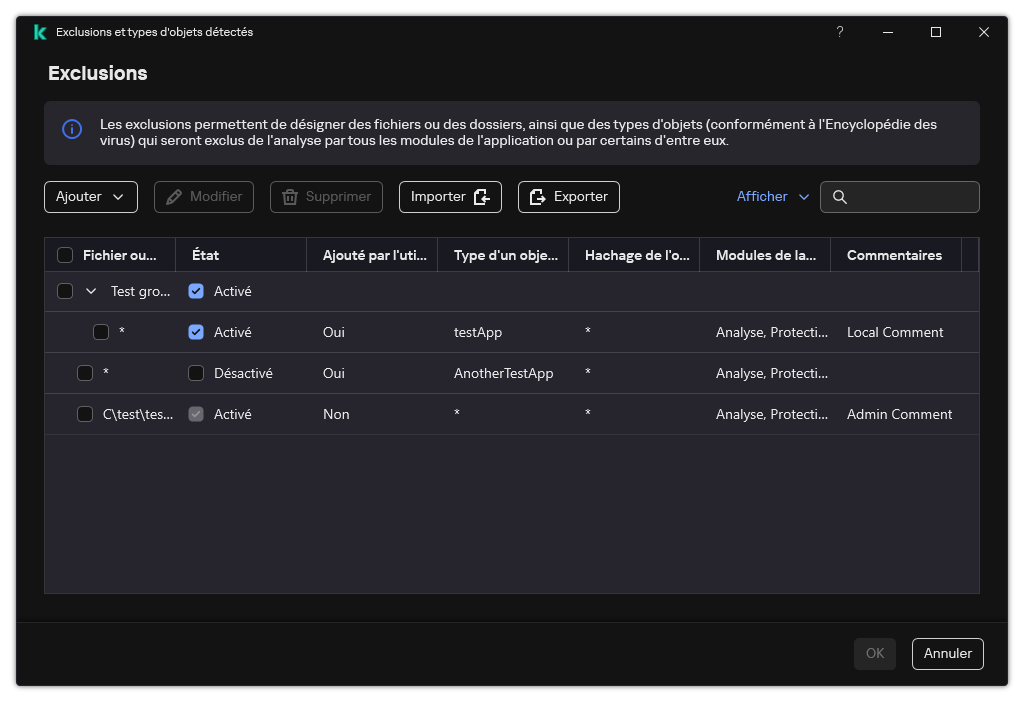Click the Commentaires column header
This screenshot has width=1024, height=702.
[x=894, y=255]
